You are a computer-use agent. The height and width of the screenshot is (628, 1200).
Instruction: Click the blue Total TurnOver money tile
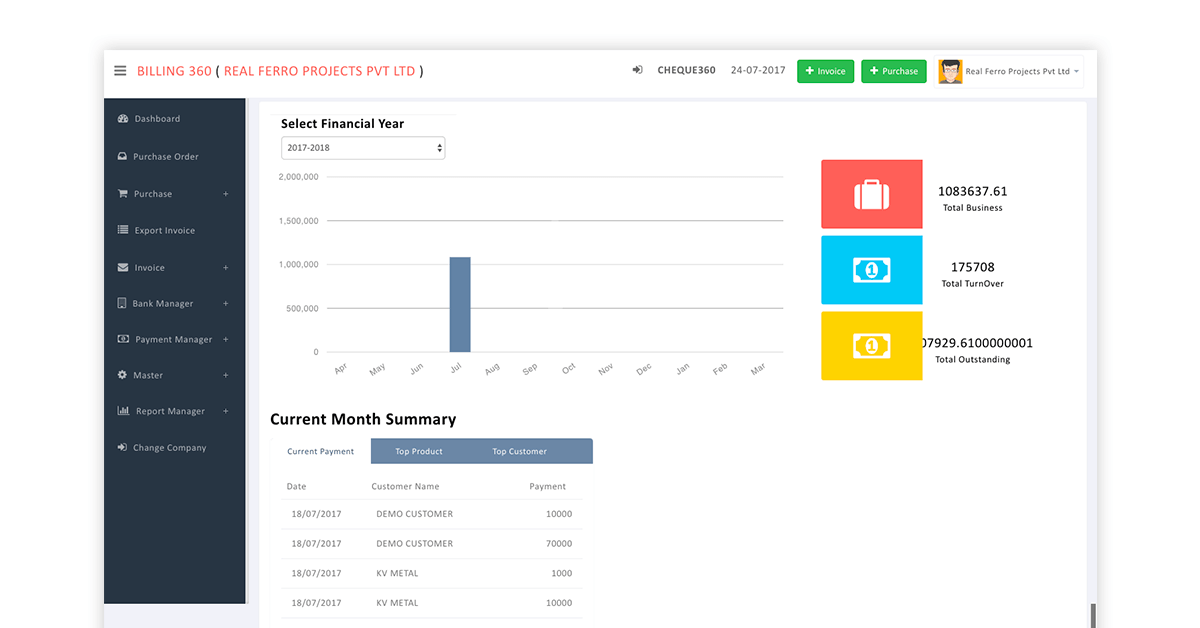click(x=871, y=270)
